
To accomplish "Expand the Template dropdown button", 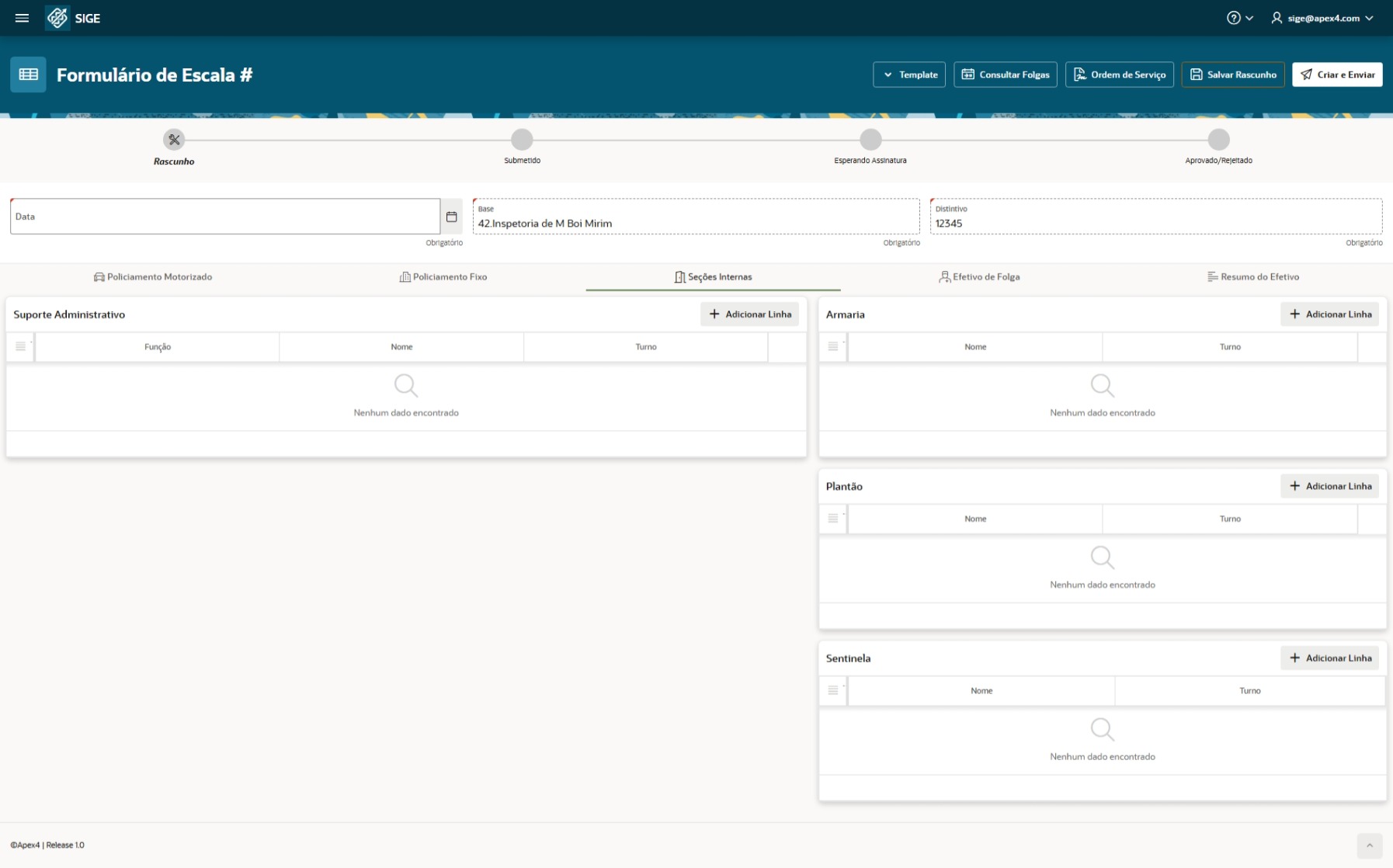I will point(909,75).
